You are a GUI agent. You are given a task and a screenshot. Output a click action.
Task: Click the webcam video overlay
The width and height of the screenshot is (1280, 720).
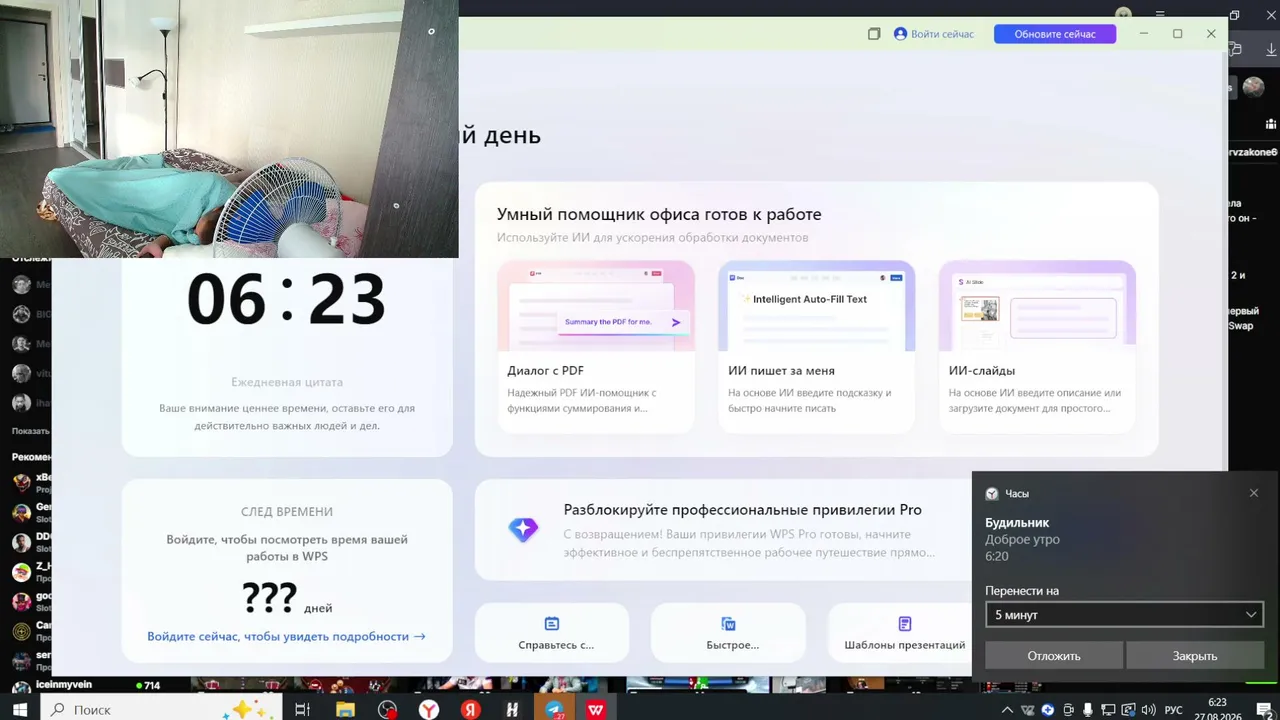[229, 129]
